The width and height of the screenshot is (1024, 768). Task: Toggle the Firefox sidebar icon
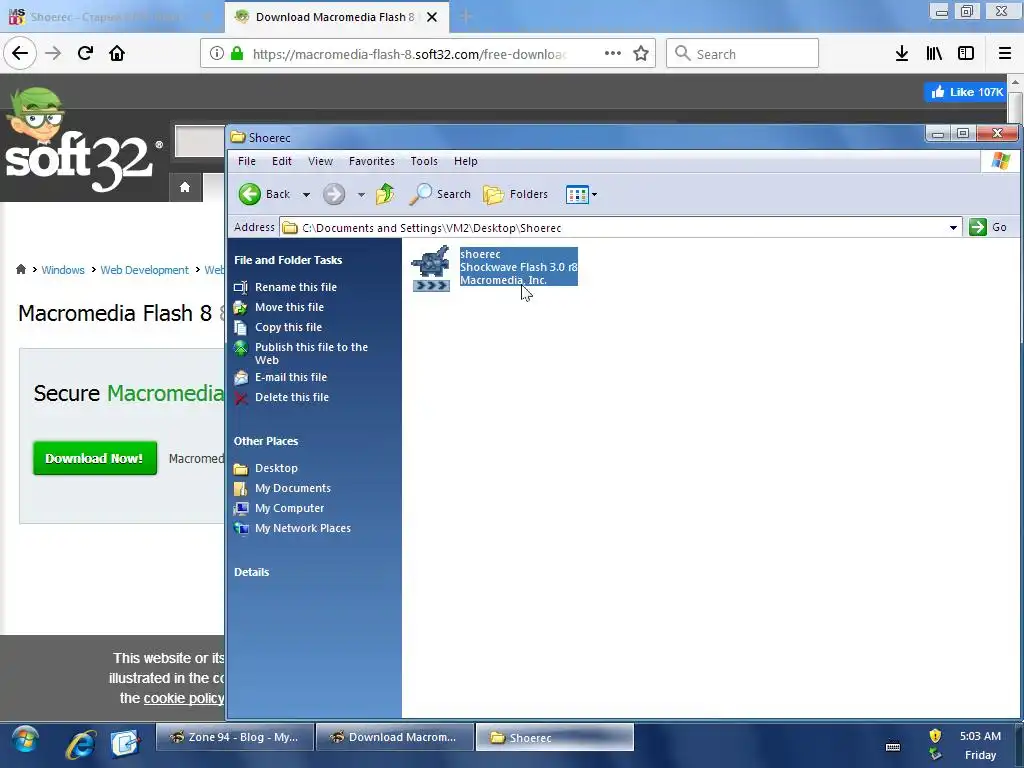pyautogui.click(x=966, y=54)
